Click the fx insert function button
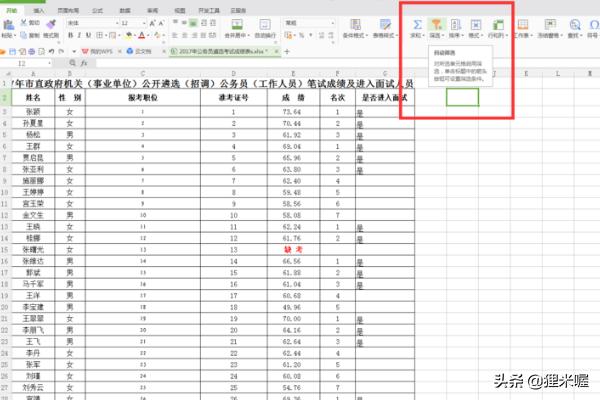Viewport: 600px width, 400px height. [x=84, y=63]
